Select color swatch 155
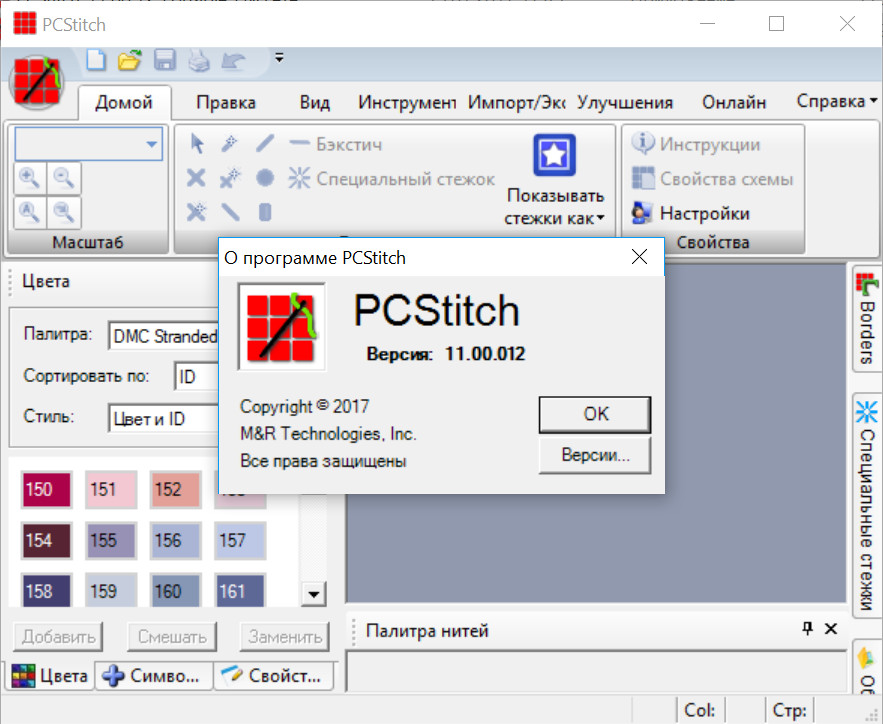This screenshot has height=724, width=883. 111,540
